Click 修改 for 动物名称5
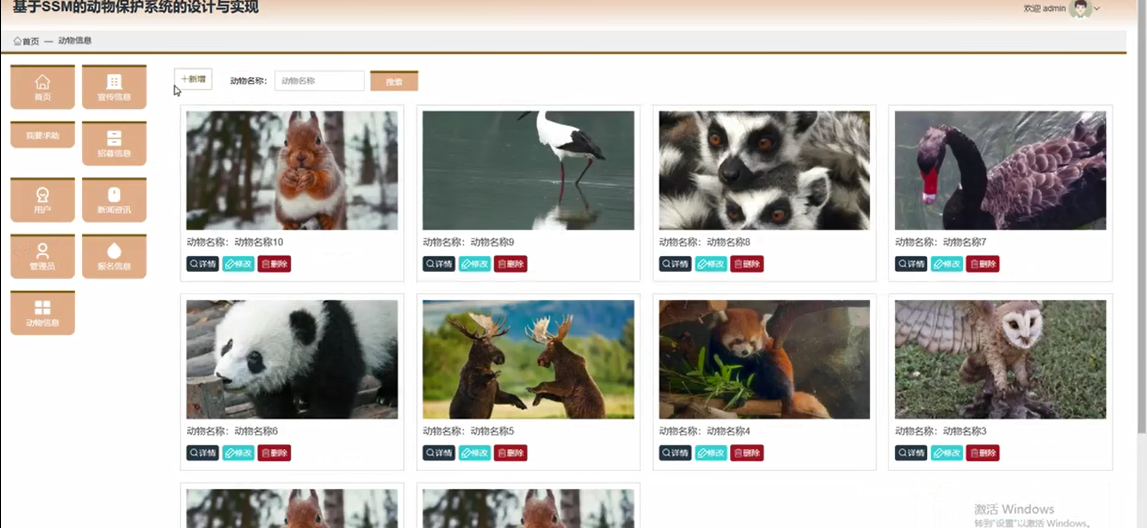1147x528 pixels. point(475,453)
